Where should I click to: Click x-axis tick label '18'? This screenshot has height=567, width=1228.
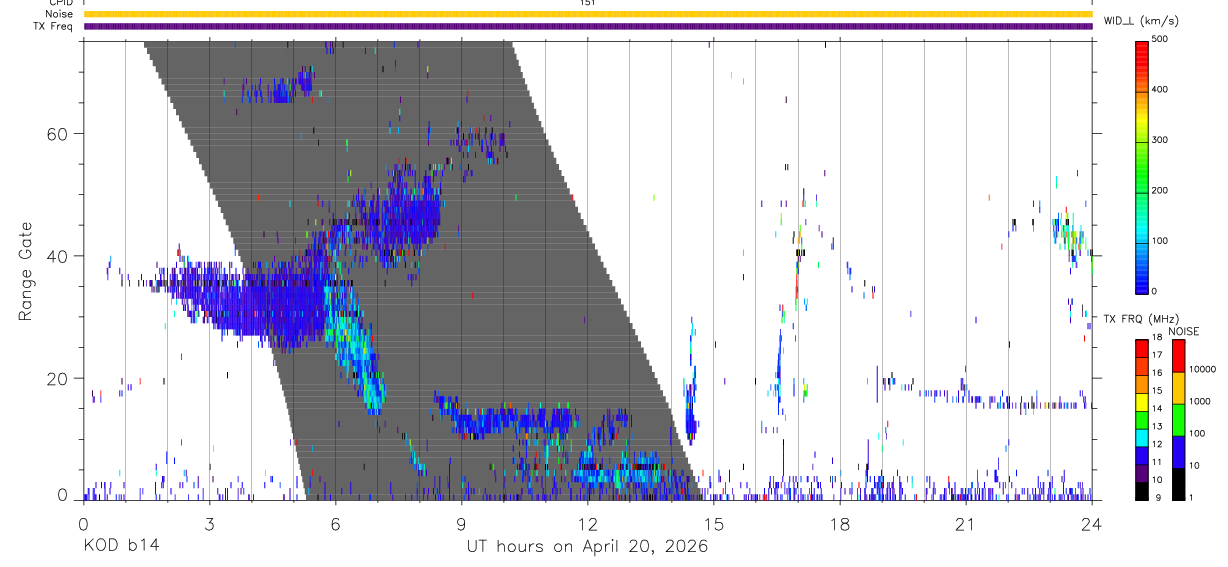point(839,524)
